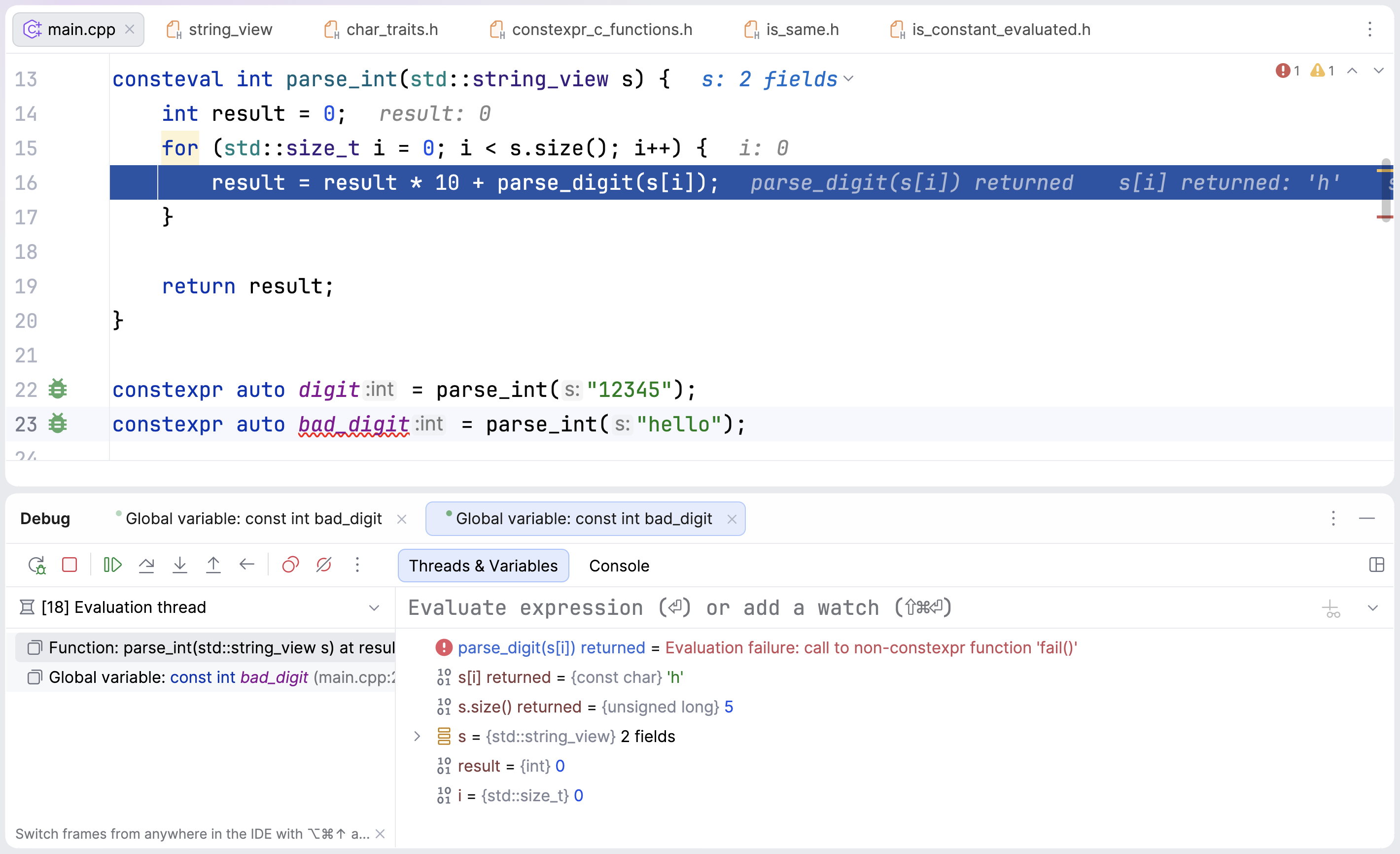Open the Evaluation thread dropdown
Image resolution: width=1400 pixels, height=854 pixels.
click(373, 607)
